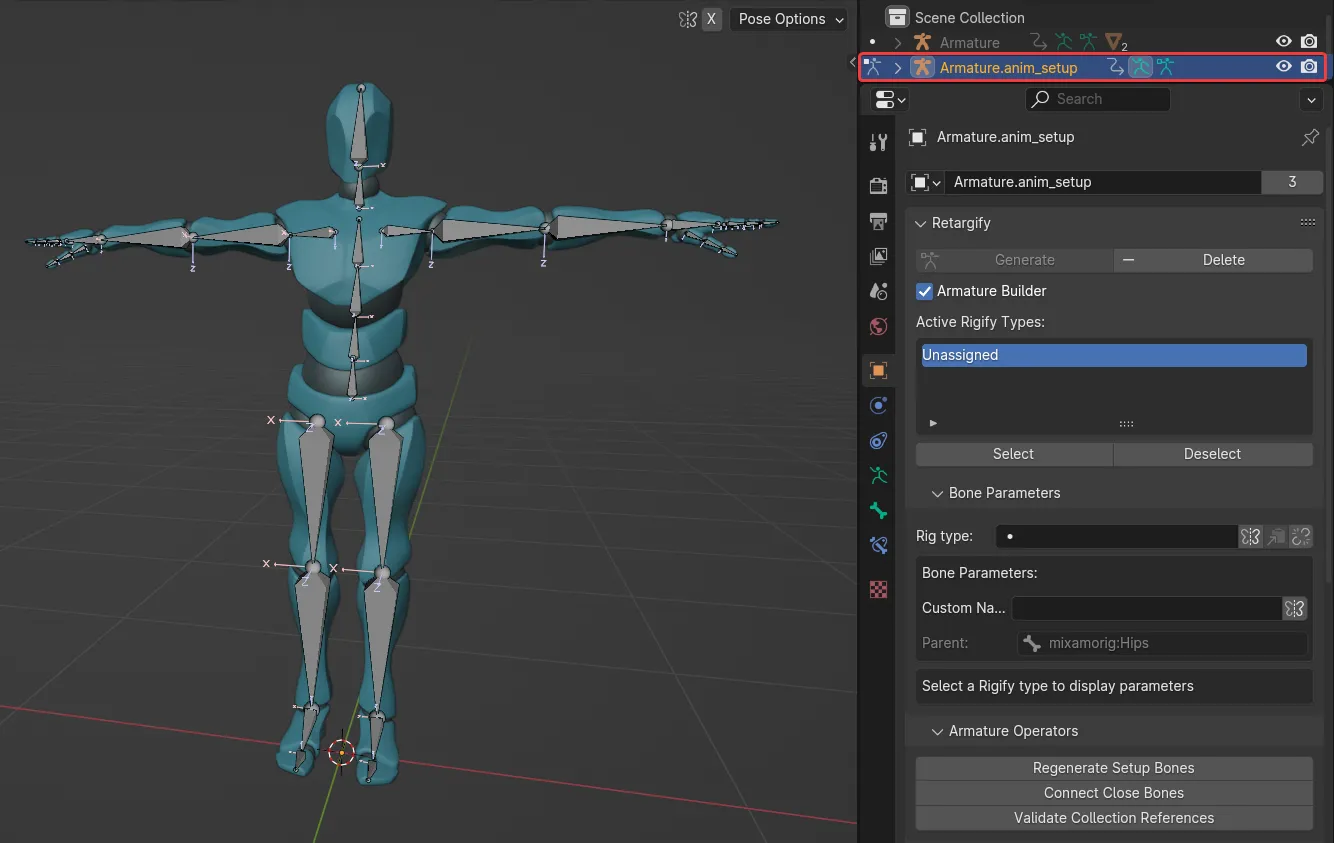
Task: Expand the Armature tree row
Action: (898, 43)
